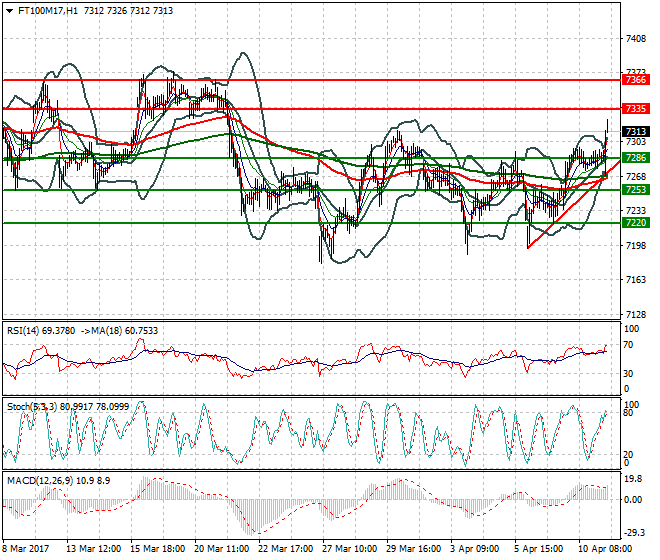Click the 7128 price scale value

tap(636, 315)
